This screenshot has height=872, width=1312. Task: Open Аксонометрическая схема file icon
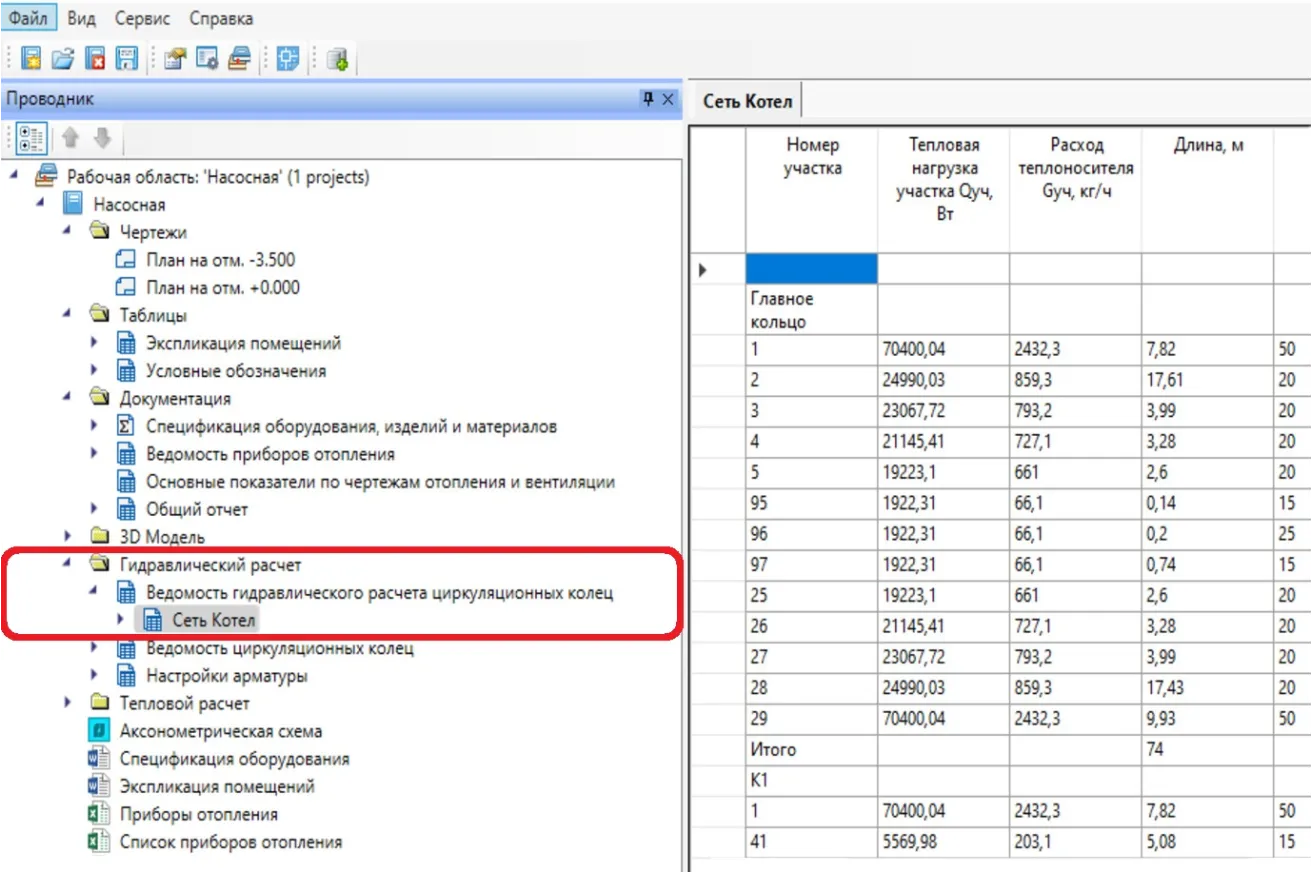point(99,731)
